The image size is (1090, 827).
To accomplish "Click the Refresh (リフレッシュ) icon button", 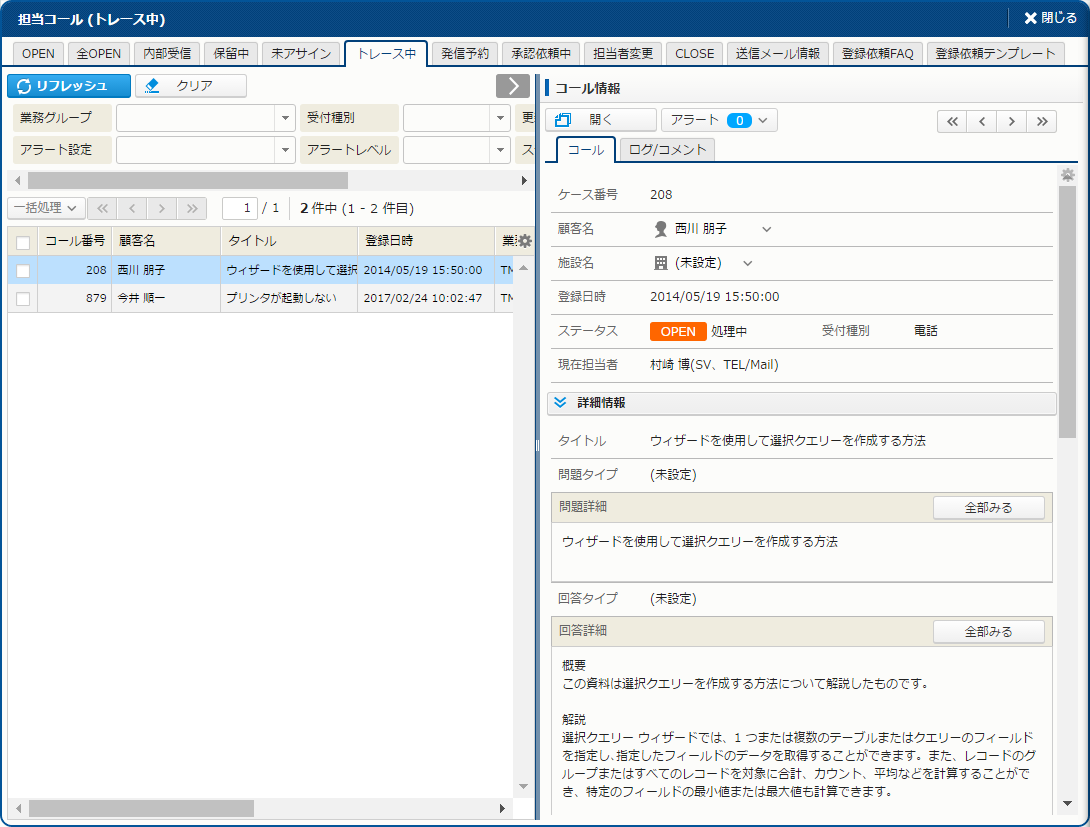I will (69, 86).
